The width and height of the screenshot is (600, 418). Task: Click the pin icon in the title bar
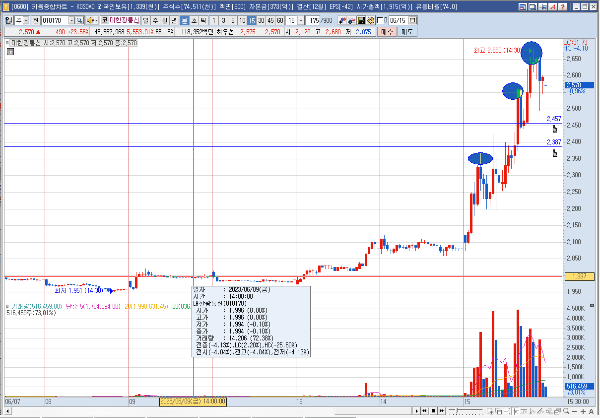click(542, 7)
